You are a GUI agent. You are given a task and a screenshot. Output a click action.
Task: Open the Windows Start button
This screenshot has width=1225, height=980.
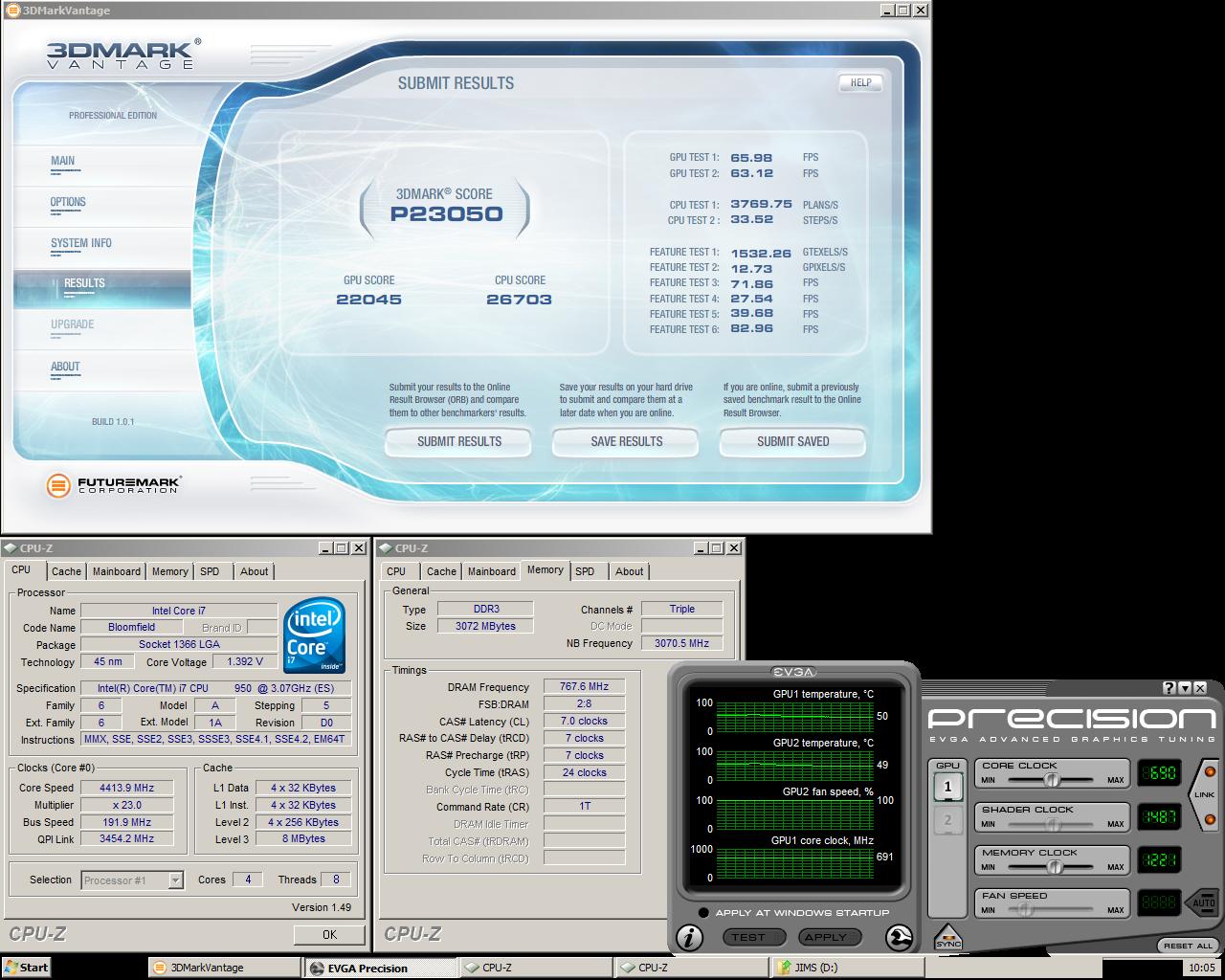point(27,968)
